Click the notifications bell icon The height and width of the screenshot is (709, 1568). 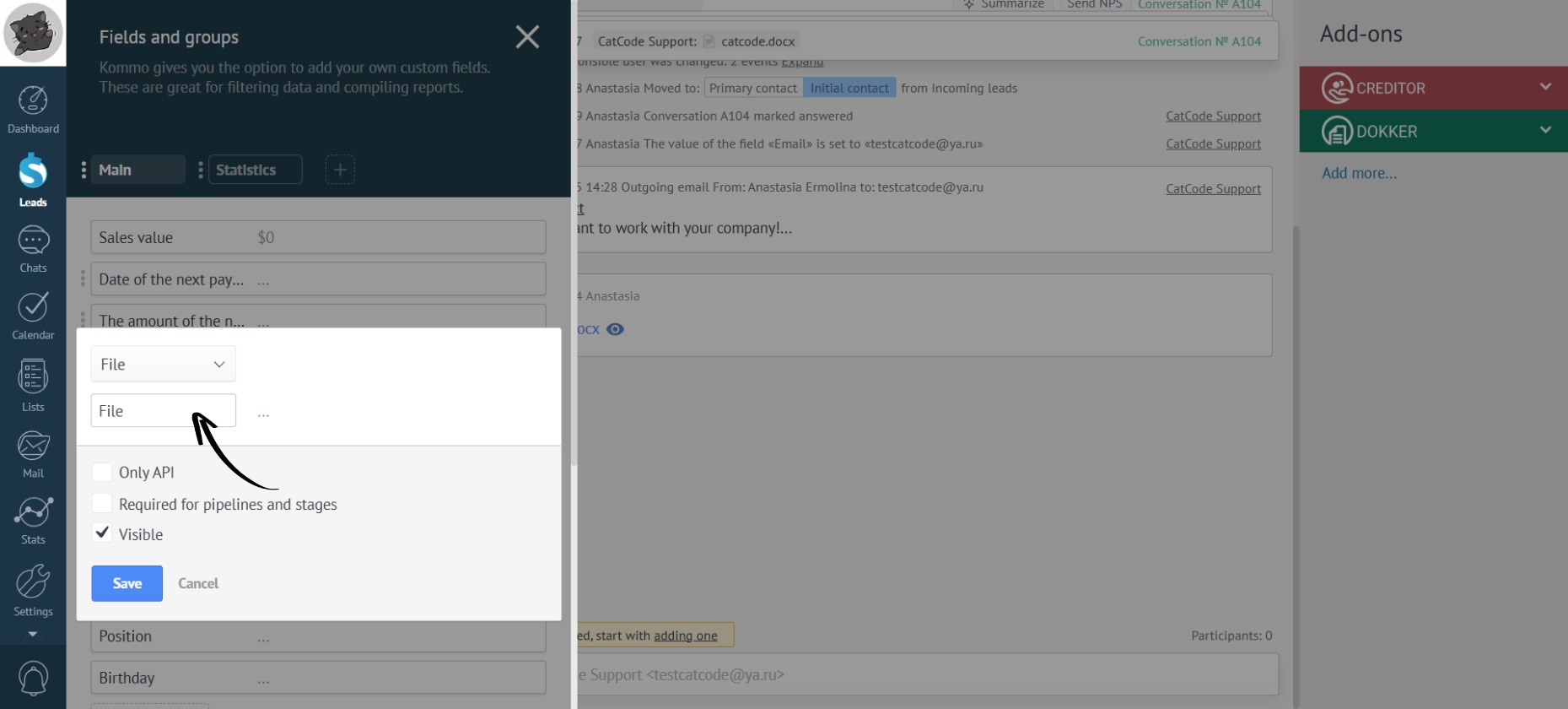33,678
